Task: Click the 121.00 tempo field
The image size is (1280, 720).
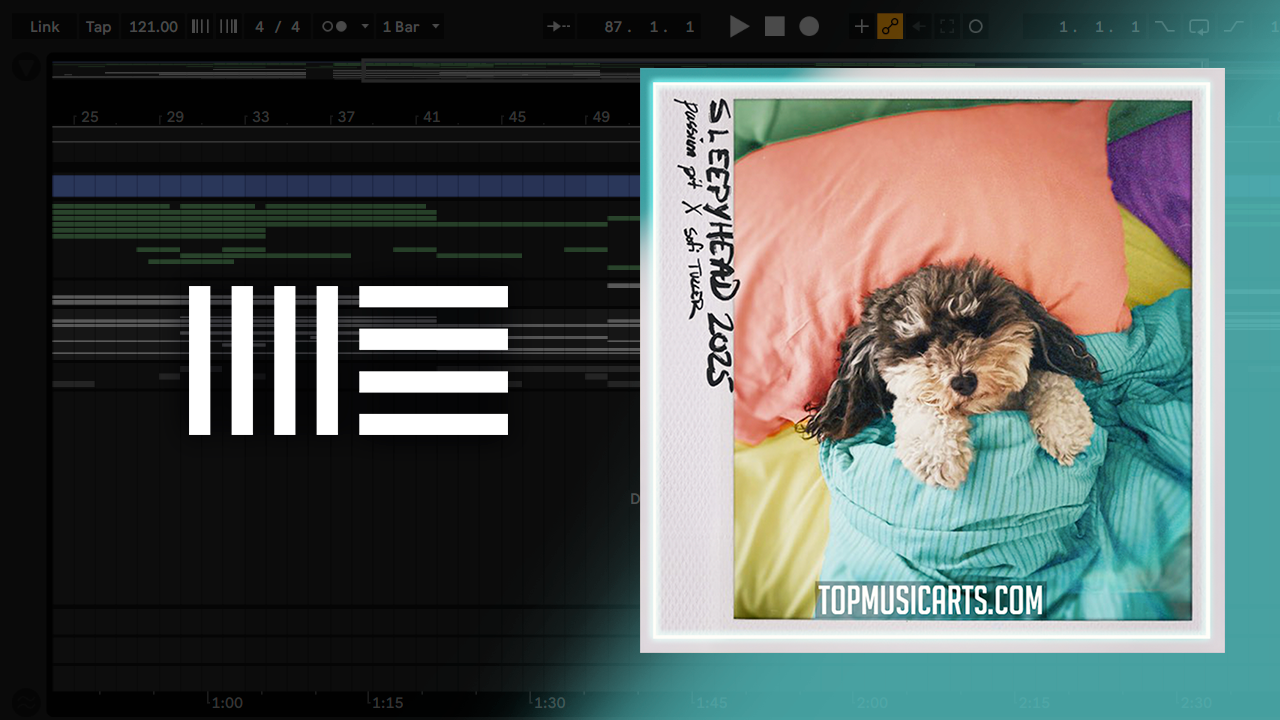Action: [x=153, y=27]
